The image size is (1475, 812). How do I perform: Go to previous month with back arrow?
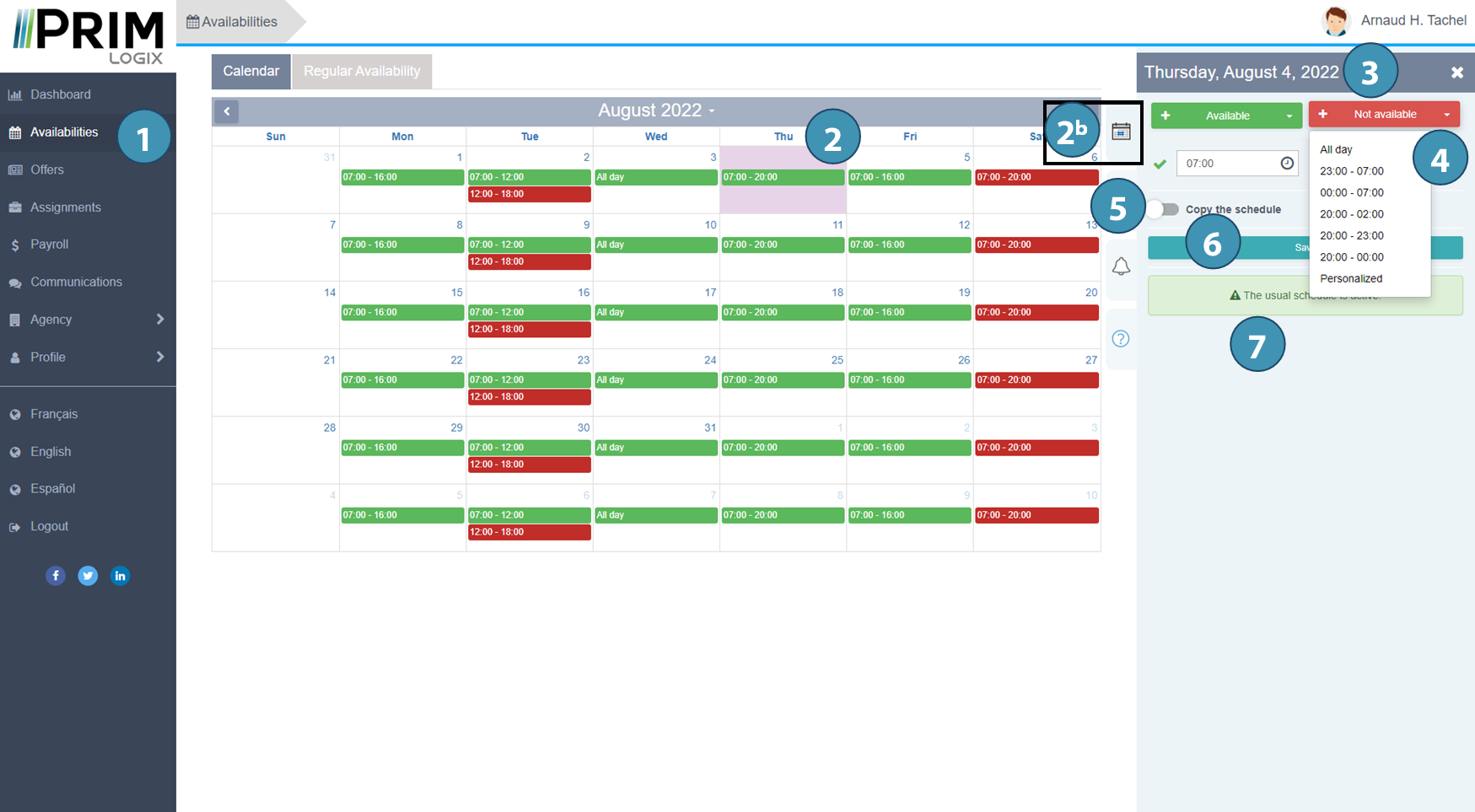(226, 111)
